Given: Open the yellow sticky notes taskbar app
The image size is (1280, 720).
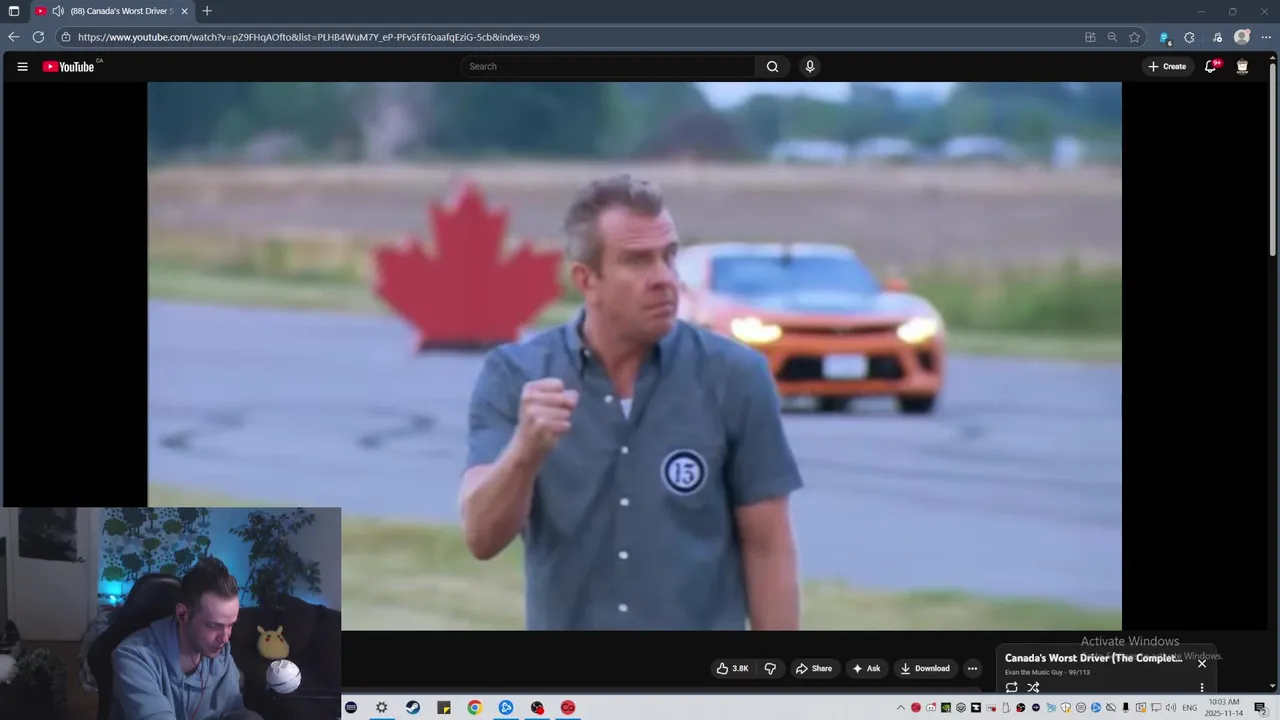Looking at the screenshot, I should tap(444, 707).
